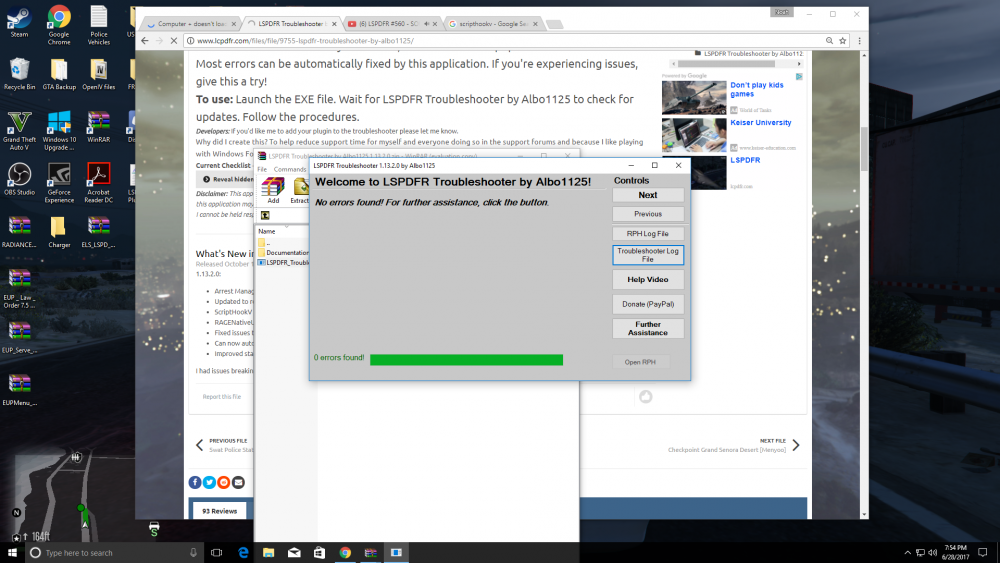Open Task View on the taskbar
Screen dimensions: 1000x563
pos(216,553)
